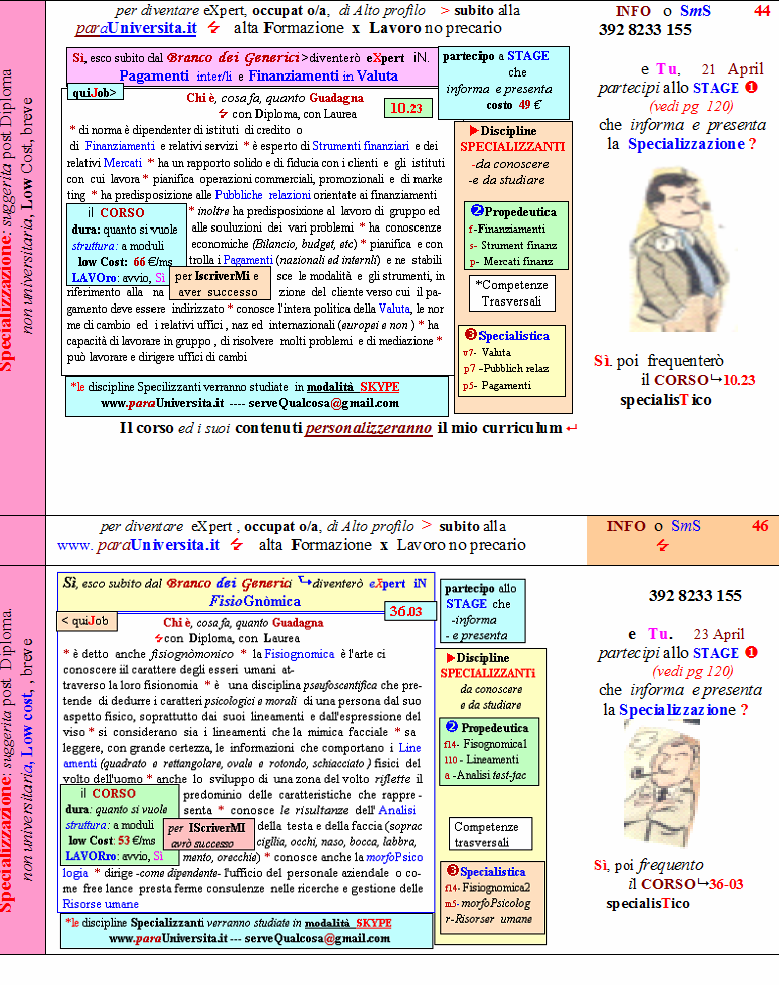The image size is (779, 985).
Task: Open the blue 'Pubbliche relazioni' link
Action: point(263,195)
